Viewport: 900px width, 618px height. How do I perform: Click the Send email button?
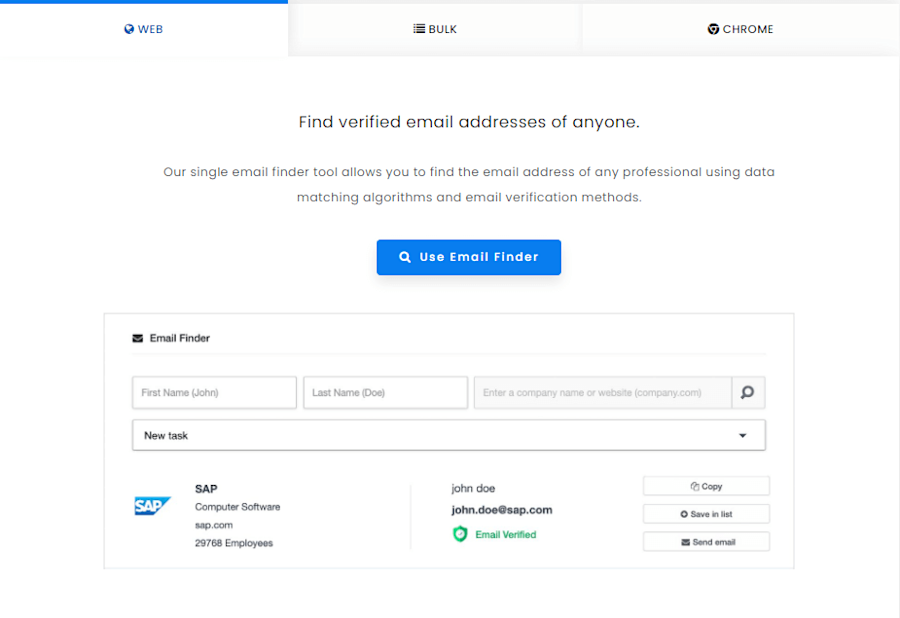(x=706, y=541)
